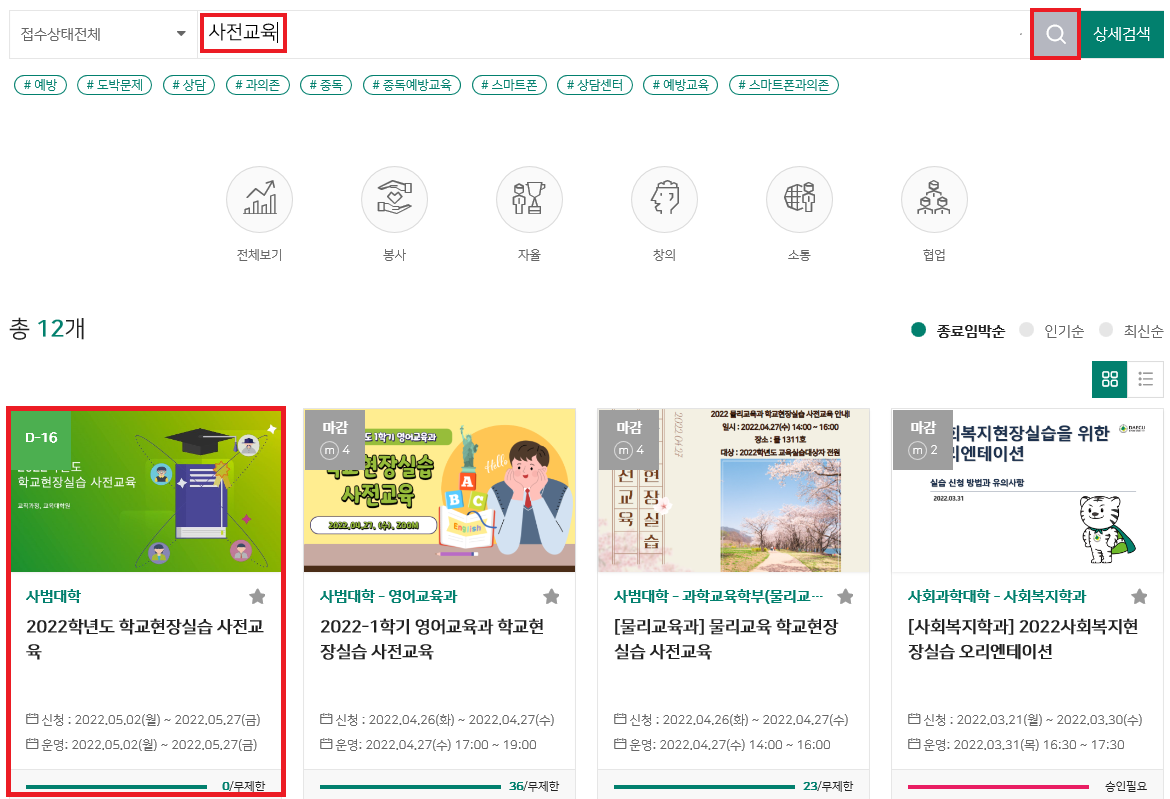This screenshot has width=1170, height=799.
Task: Select the 봉사 category icon
Action: coord(394,199)
